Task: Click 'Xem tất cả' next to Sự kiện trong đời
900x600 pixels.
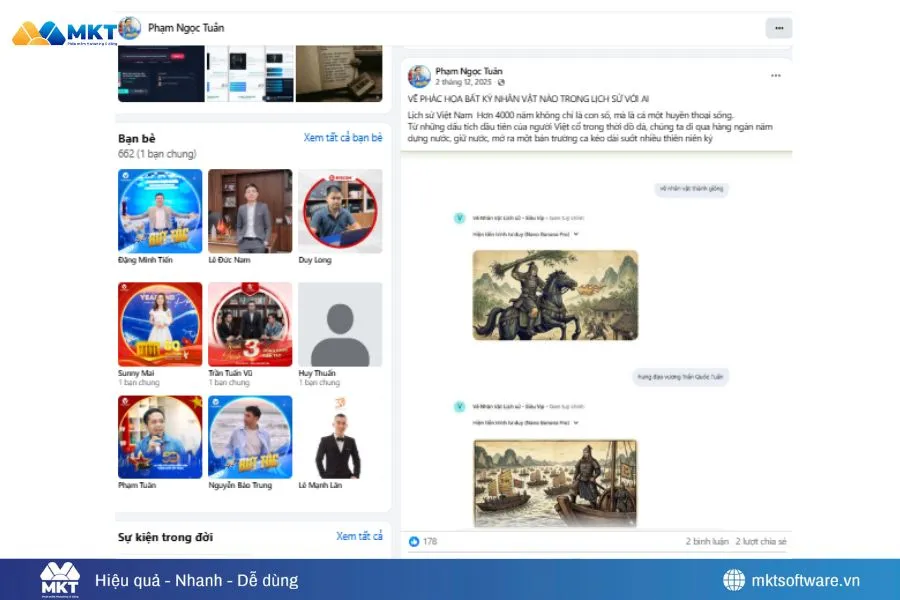Action: (x=359, y=537)
